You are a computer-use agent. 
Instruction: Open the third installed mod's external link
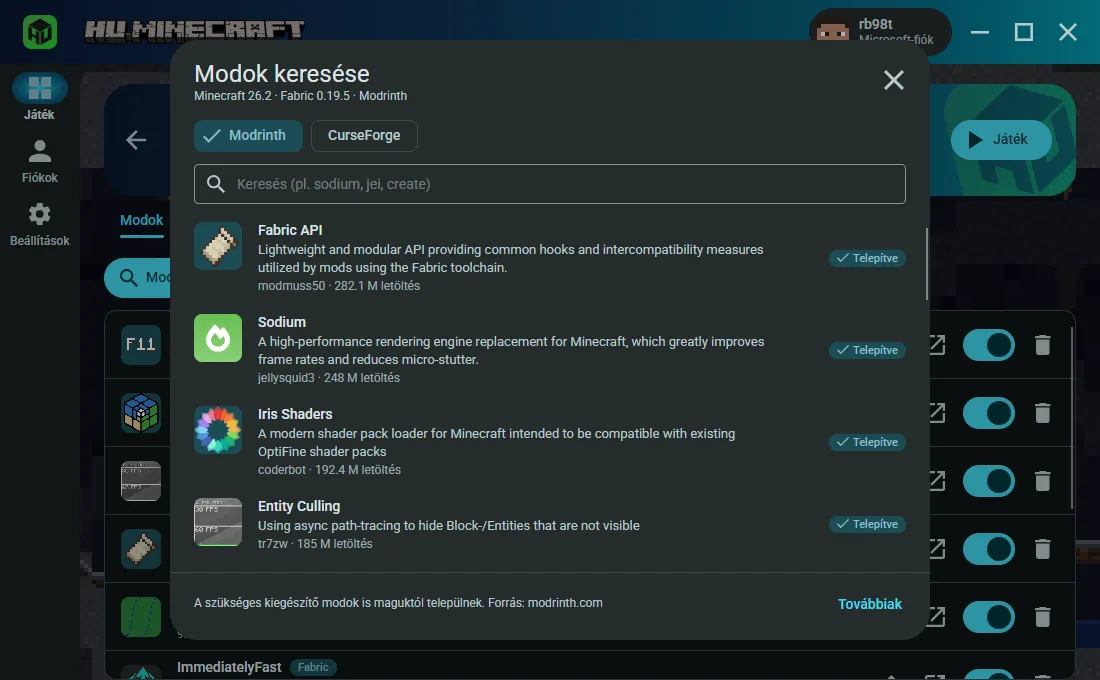pos(938,481)
